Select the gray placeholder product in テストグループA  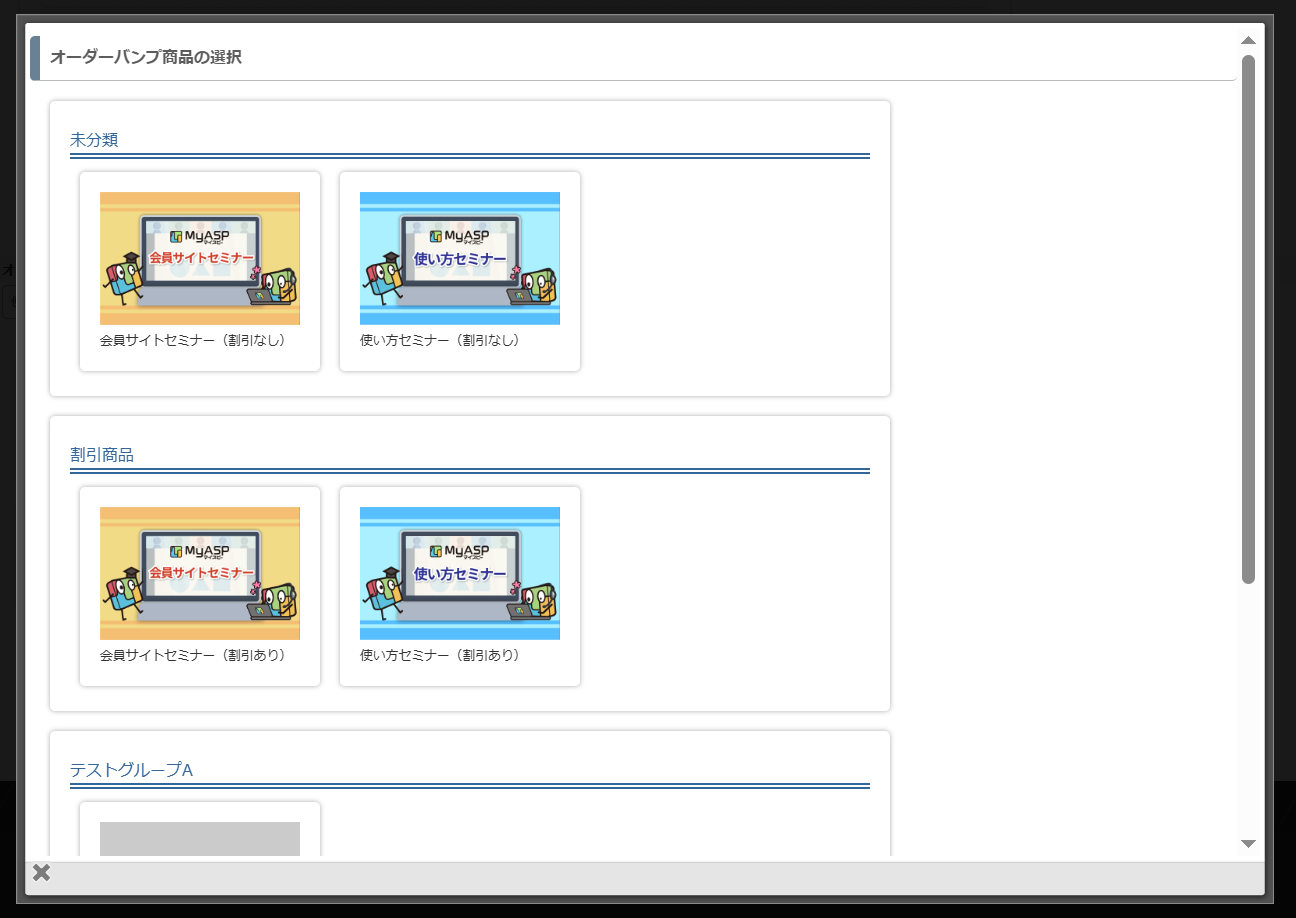[200, 839]
